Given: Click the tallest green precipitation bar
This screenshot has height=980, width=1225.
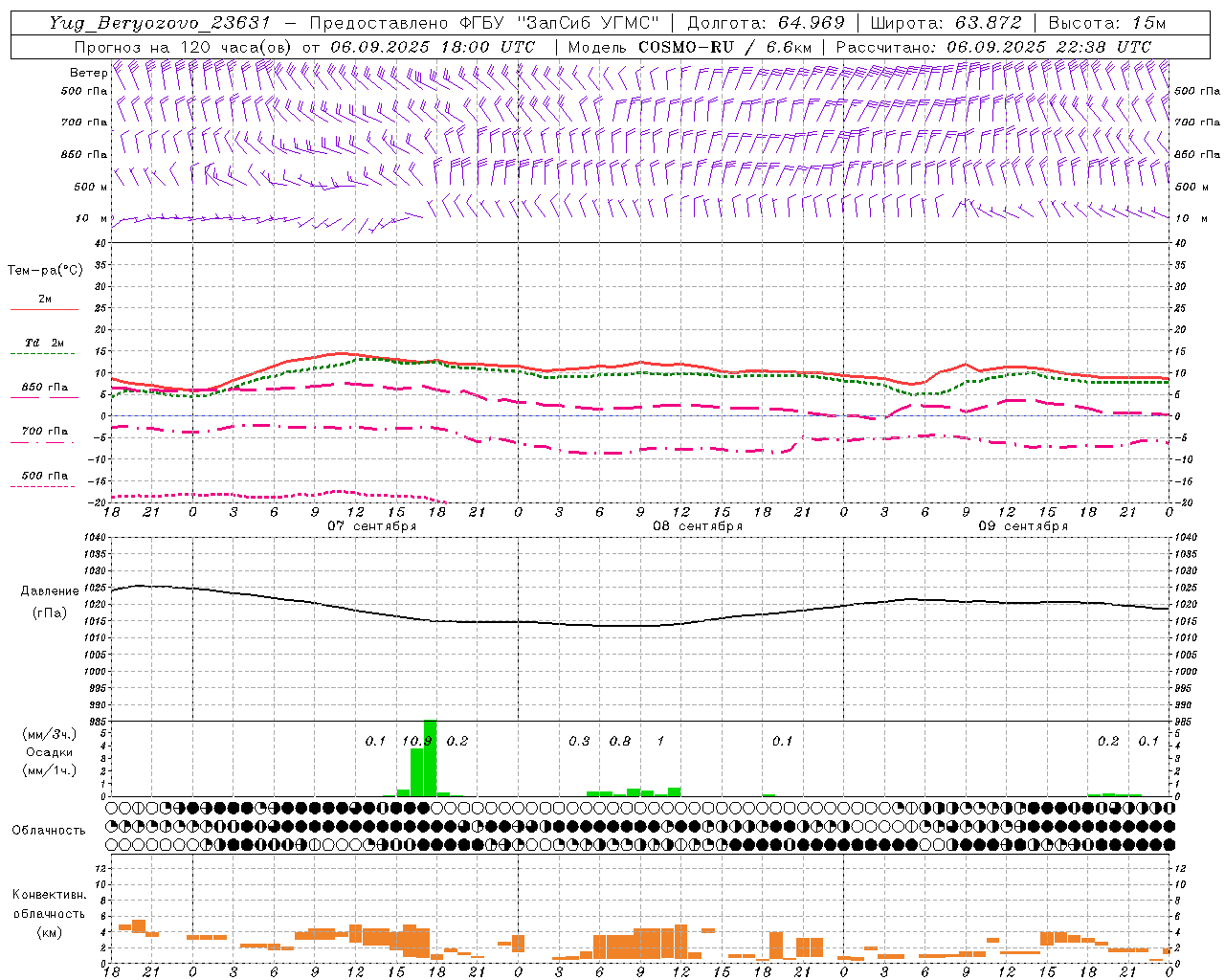Looking at the screenshot, I should (x=430, y=758).
